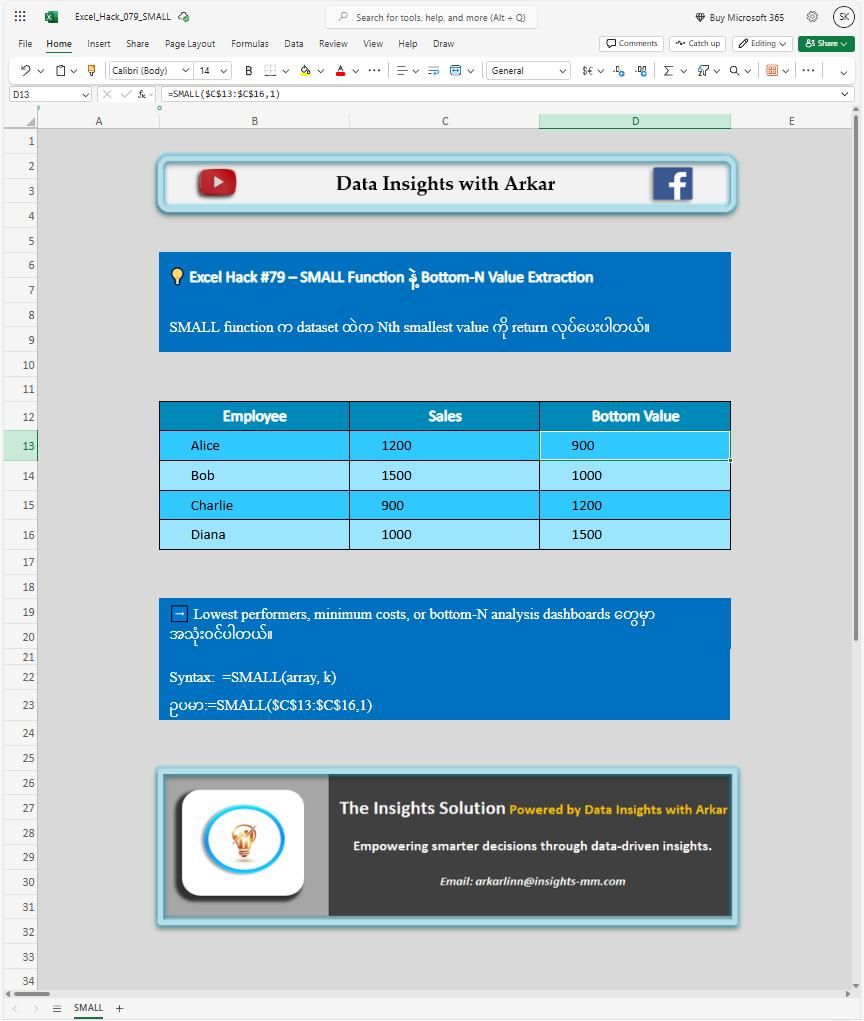
Task: Click the search box for tools
Action: coord(432,17)
